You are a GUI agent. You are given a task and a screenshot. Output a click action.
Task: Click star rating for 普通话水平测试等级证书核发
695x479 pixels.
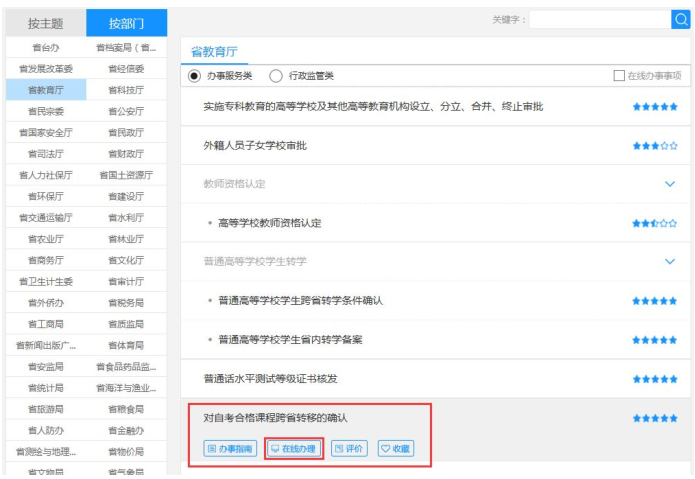pyautogui.click(x=654, y=379)
